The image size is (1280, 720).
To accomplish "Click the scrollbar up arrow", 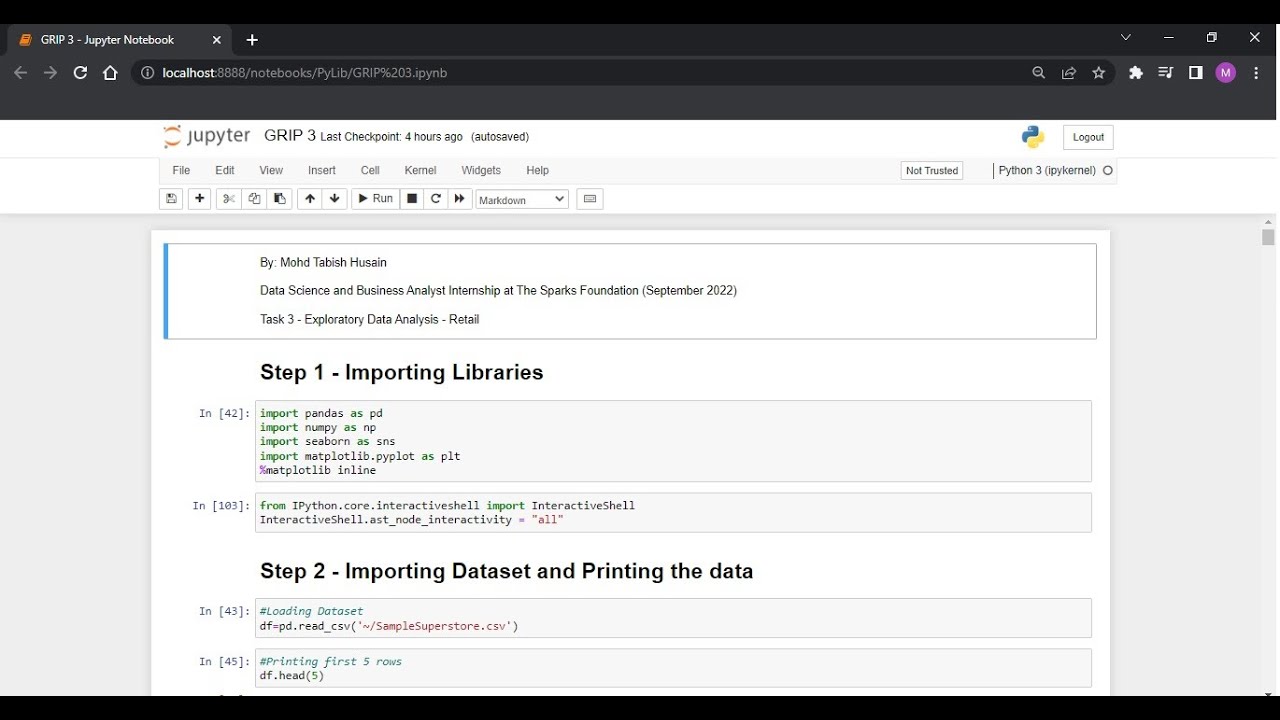I will tap(1268, 221).
